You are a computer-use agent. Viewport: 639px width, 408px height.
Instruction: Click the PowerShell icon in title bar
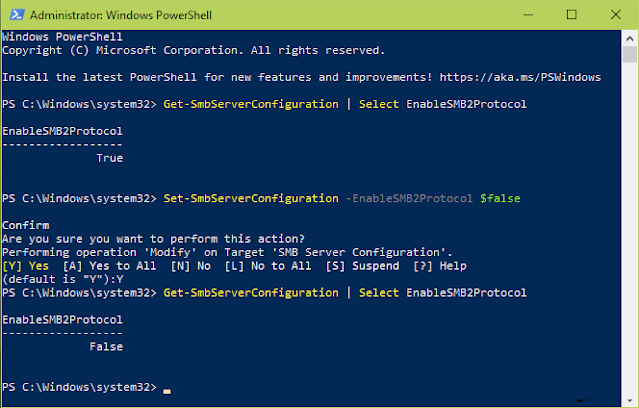[17, 15]
